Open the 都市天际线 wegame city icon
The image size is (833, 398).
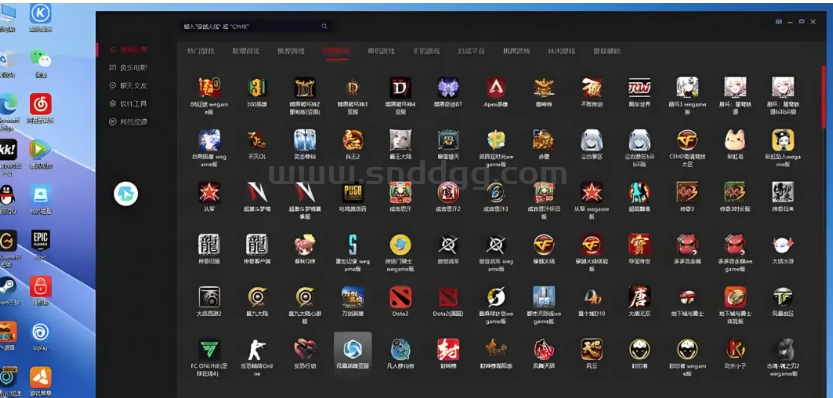tap(544, 297)
